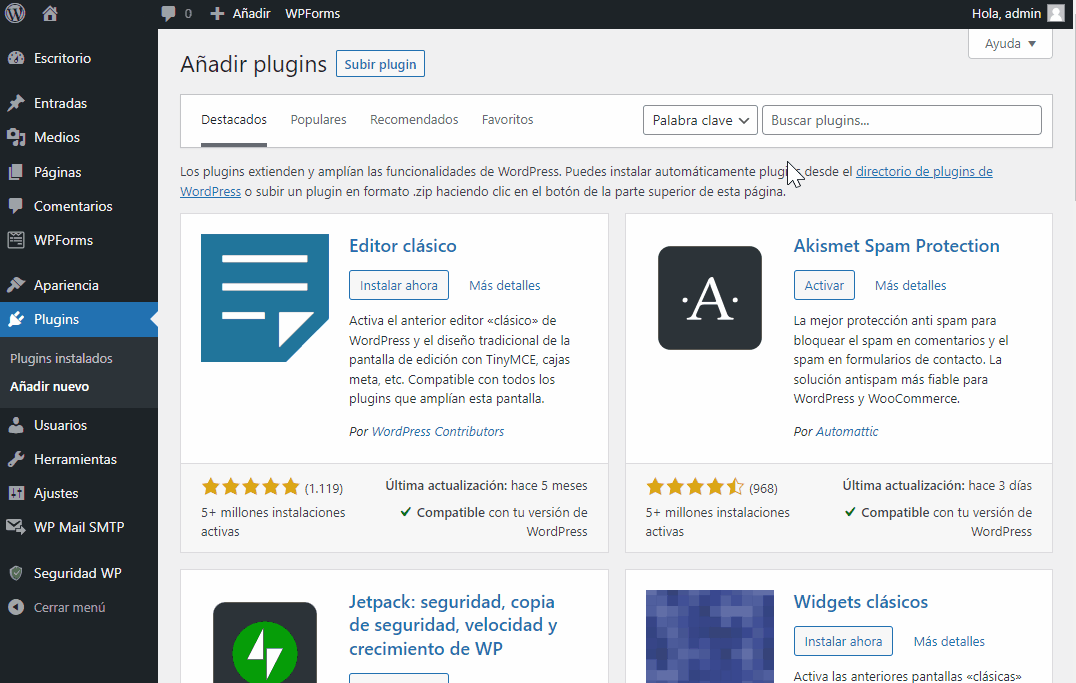The width and height of the screenshot is (1076, 683).
Task: Switch to the Recomendados tab
Action: pos(414,120)
